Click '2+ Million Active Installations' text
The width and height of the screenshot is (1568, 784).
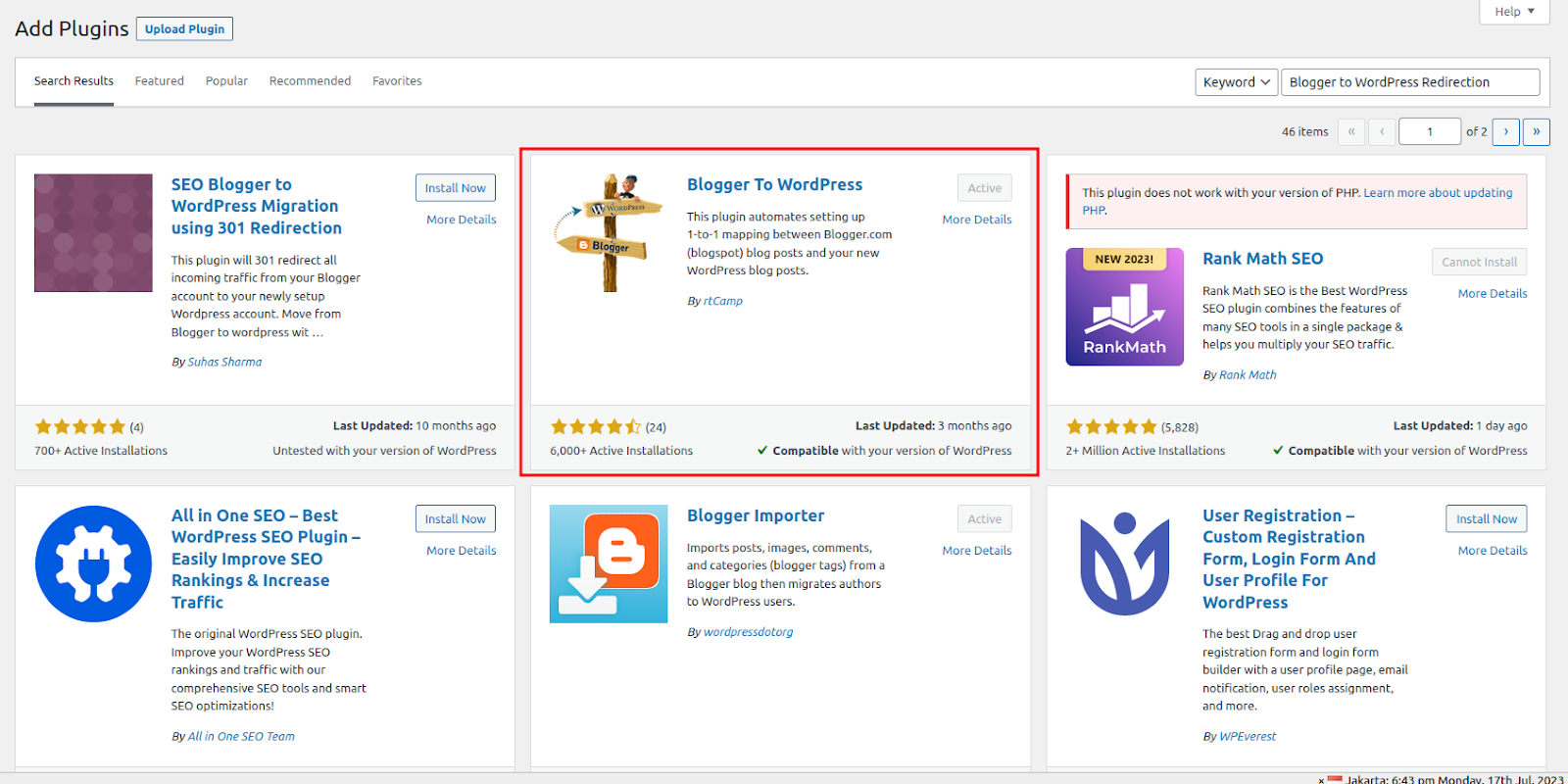[1145, 451]
